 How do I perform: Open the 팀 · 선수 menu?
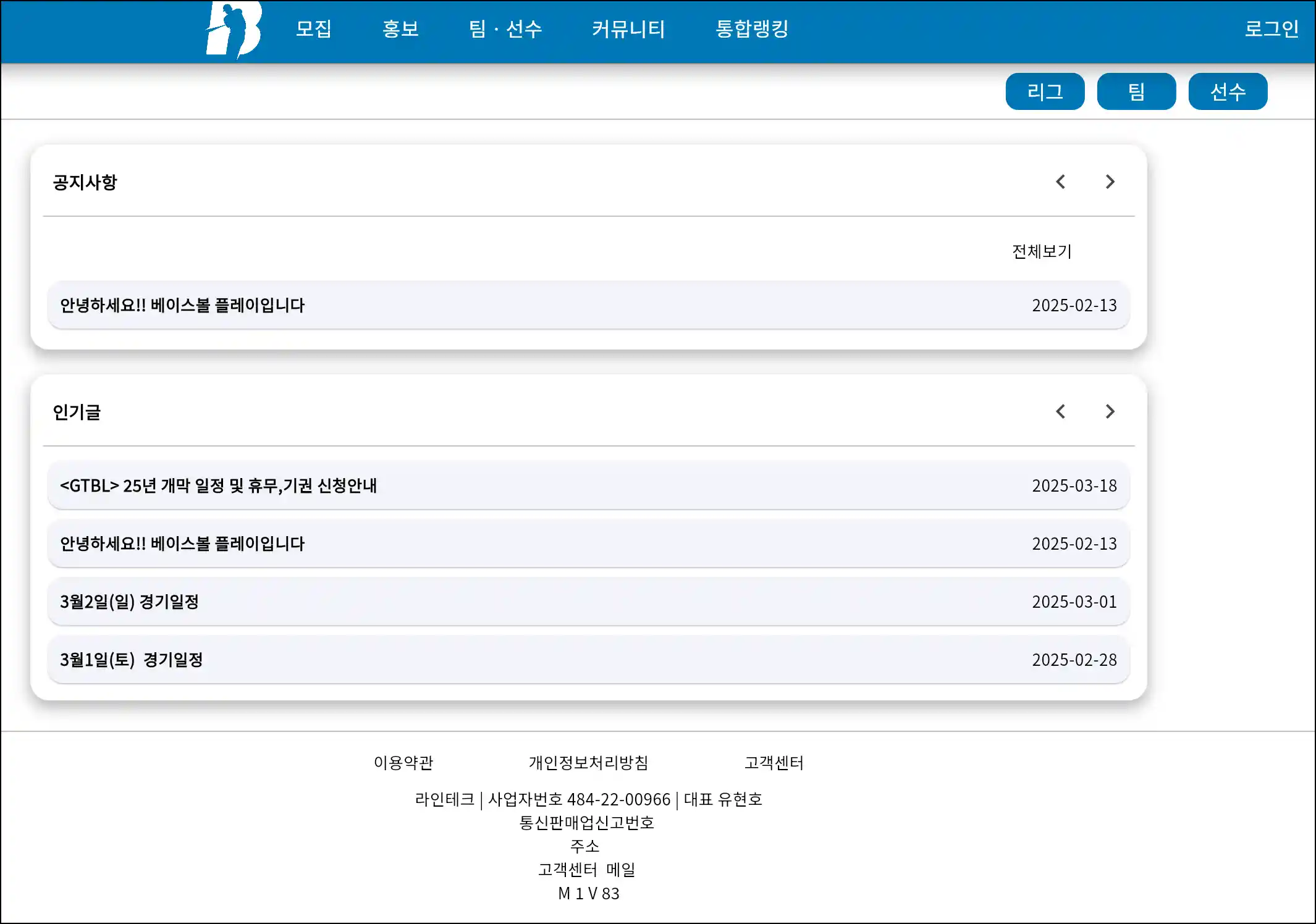tap(505, 29)
